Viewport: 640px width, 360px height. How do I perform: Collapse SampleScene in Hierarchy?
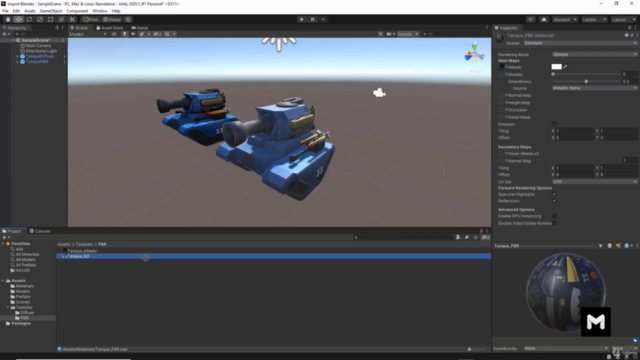[x=13, y=40]
